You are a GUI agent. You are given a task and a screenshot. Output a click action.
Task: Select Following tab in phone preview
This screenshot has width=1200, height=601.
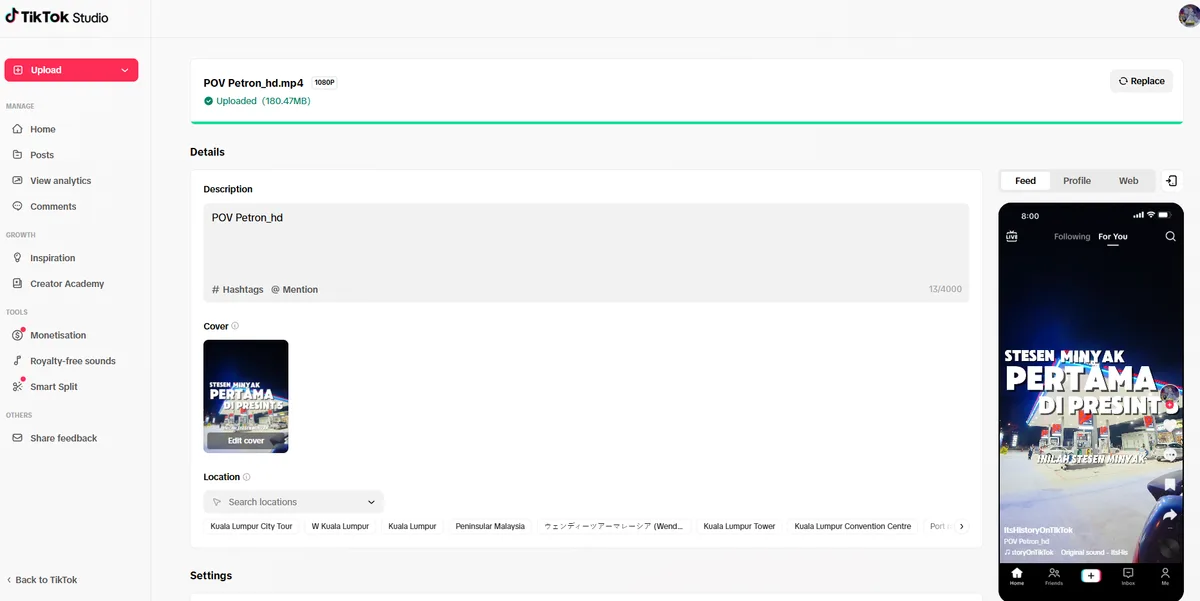click(x=1072, y=237)
